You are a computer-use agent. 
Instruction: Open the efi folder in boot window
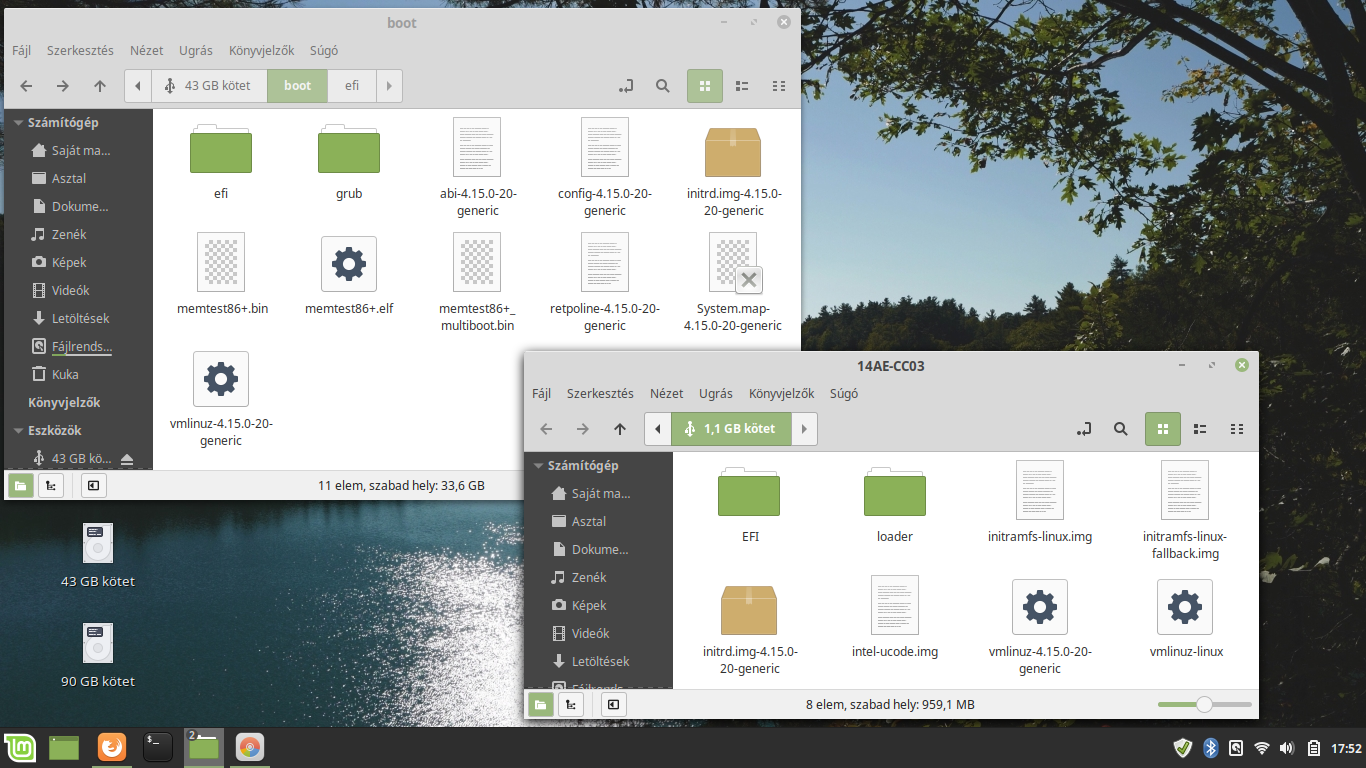click(x=221, y=161)
